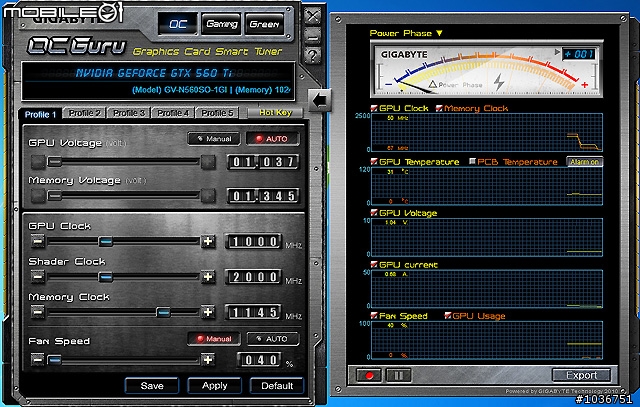The height and width of the screenshot is (407, 640).
Task: Select Gaming mode button
Action: click(x=222, y=24)
